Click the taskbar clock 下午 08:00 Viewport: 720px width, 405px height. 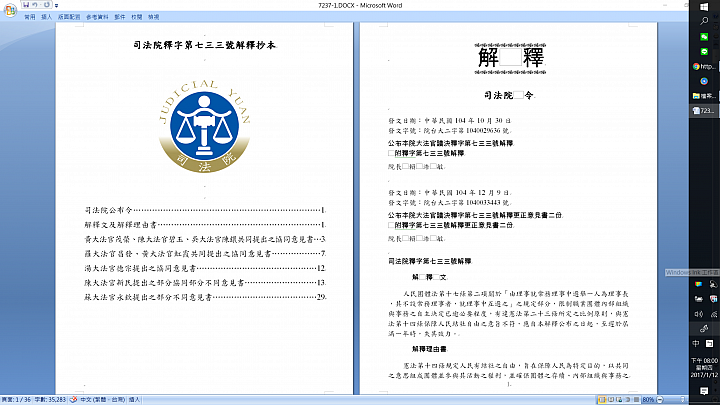pyautogui.click(x=704, y=368)
